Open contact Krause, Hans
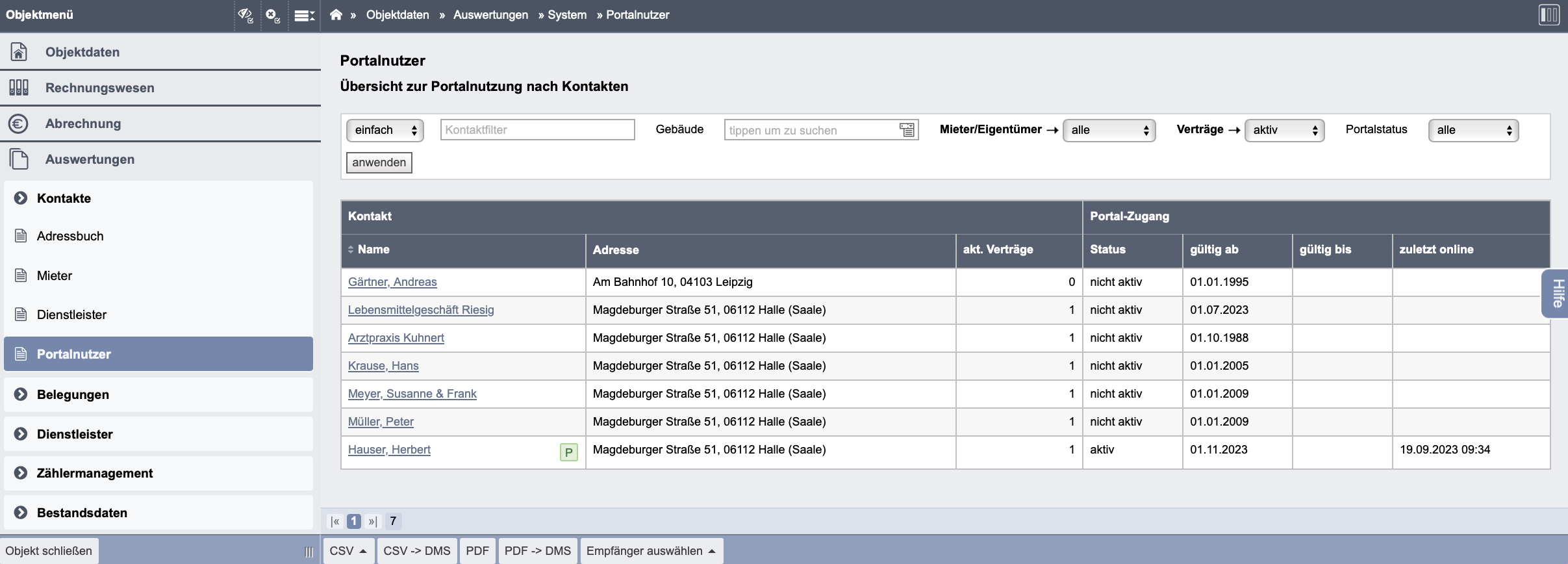The width and height of the screenshot is (1568, 564). pyautogui.click(x=383, y=366)
